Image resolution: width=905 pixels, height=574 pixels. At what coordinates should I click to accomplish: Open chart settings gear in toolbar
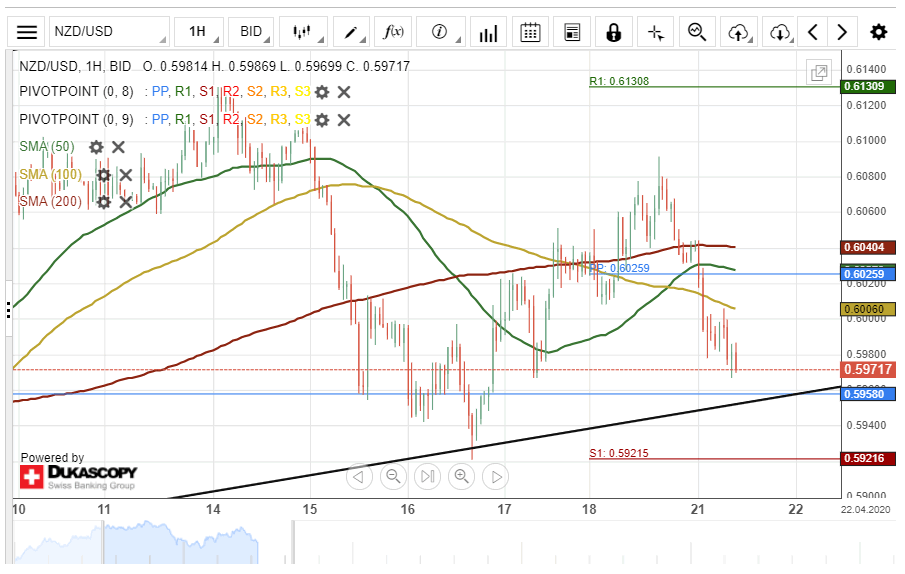click(x=878, y=32)
